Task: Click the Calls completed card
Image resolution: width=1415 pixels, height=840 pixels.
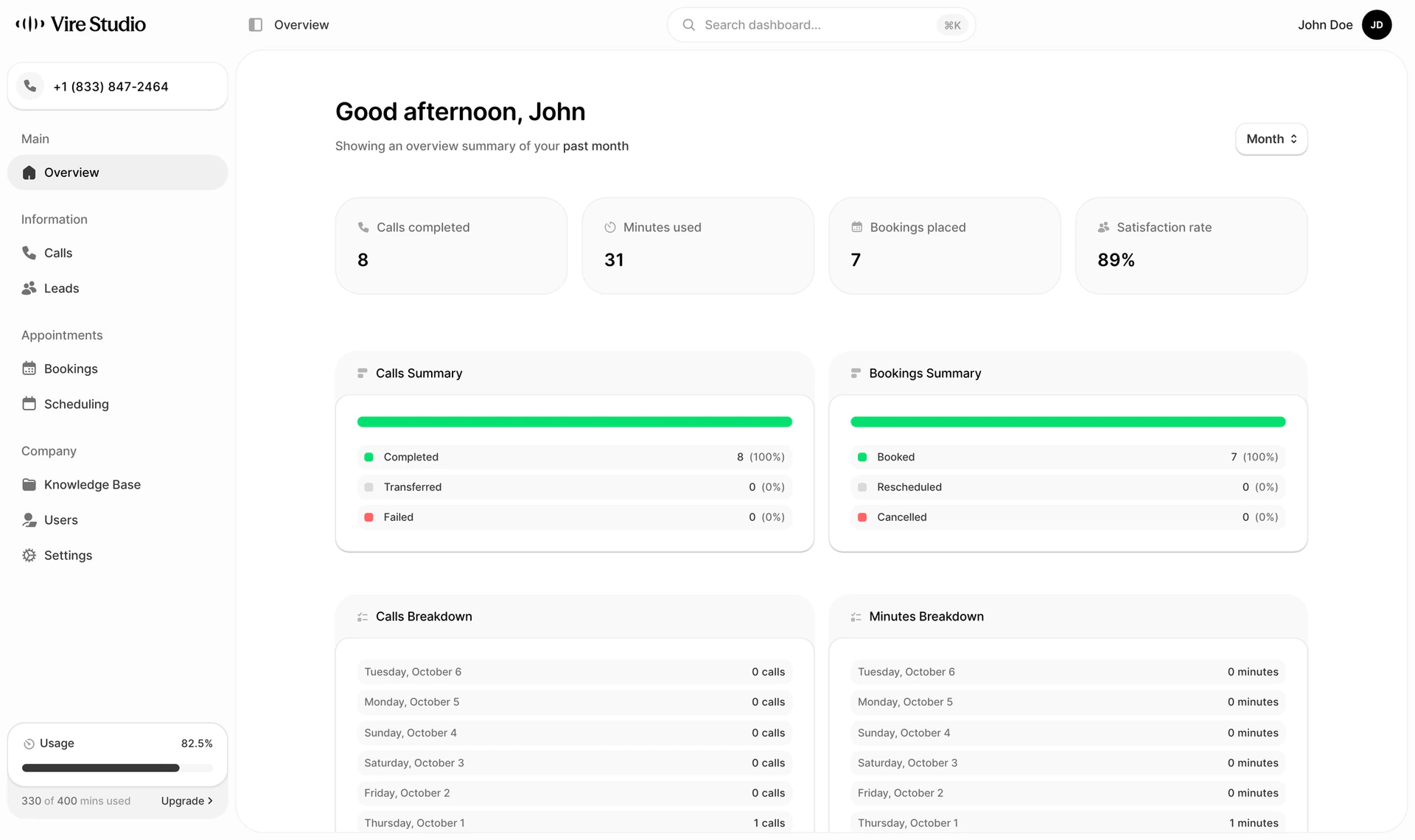Action: (x=451, y=245)
